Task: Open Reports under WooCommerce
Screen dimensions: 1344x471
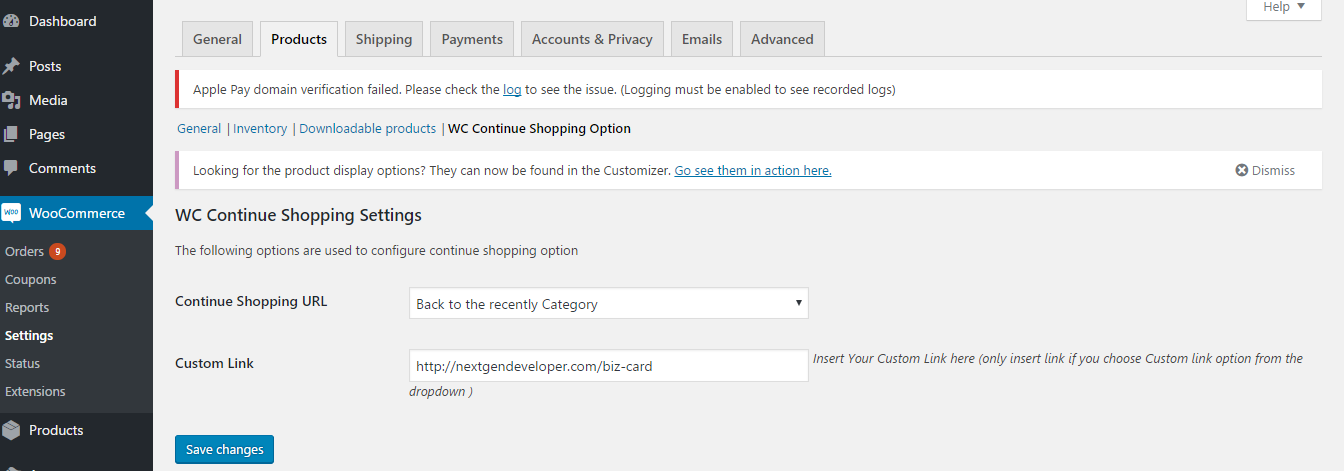Action: [27, 308]
